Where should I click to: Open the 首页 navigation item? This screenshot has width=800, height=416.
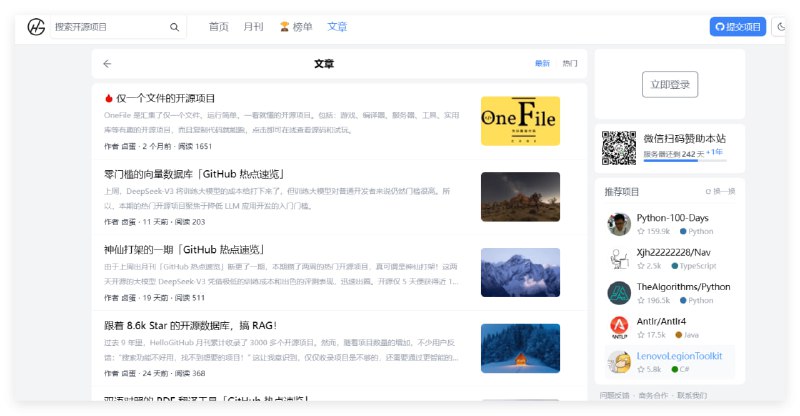(x=219, y=27)
